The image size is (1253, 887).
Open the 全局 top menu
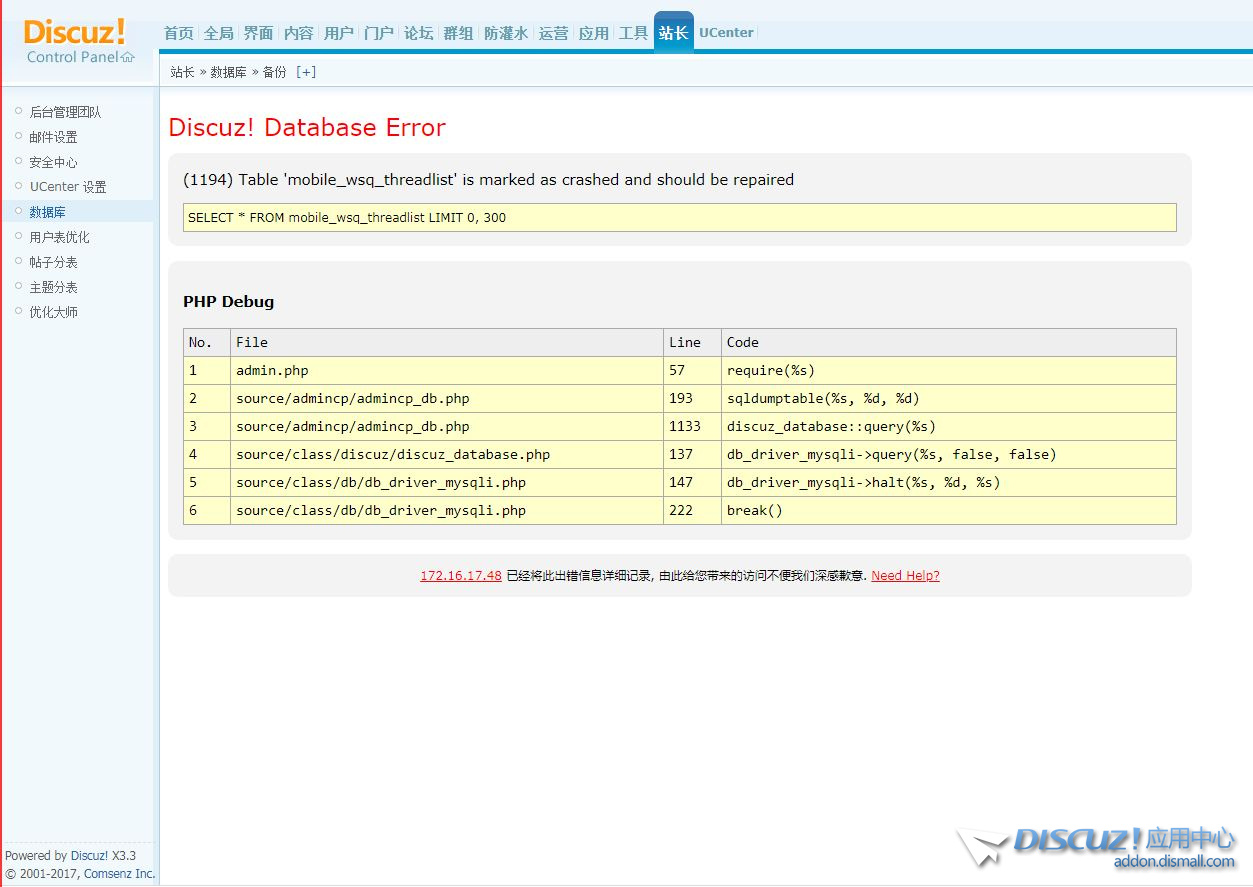pos(219,33)
